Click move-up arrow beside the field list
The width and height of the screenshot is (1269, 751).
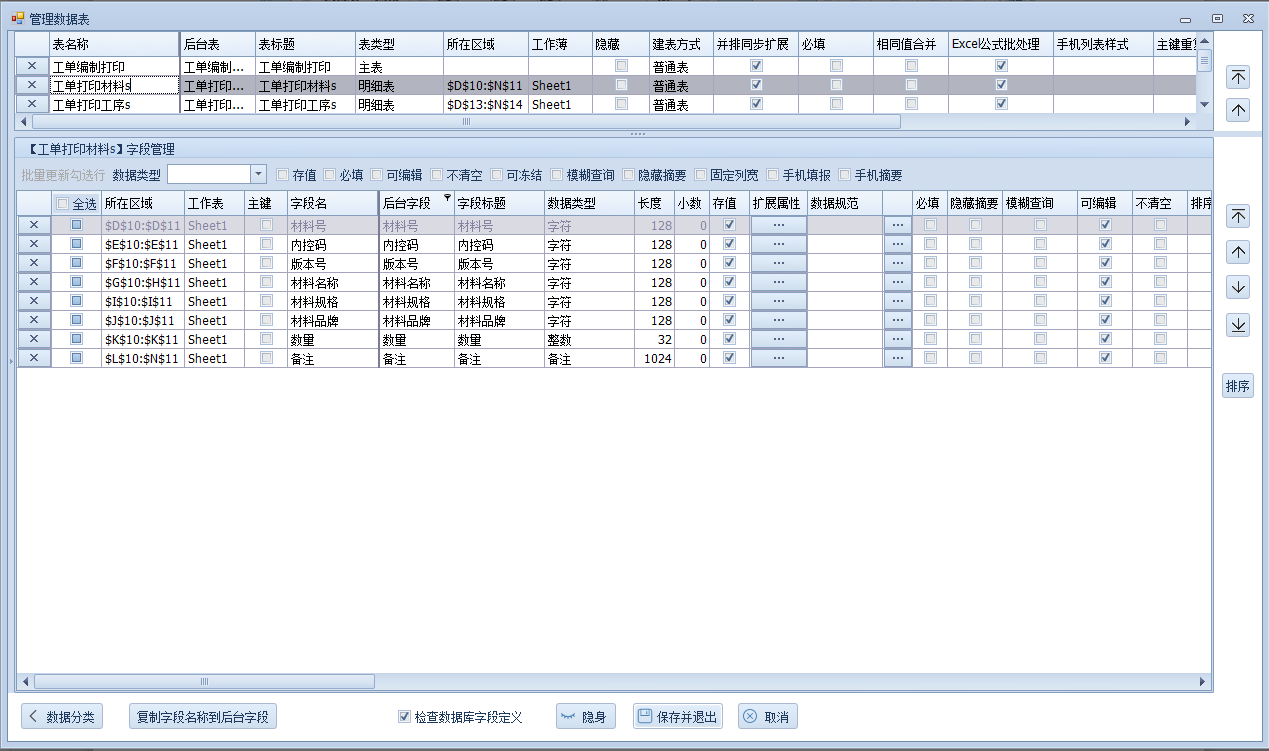coord(1238,252)
